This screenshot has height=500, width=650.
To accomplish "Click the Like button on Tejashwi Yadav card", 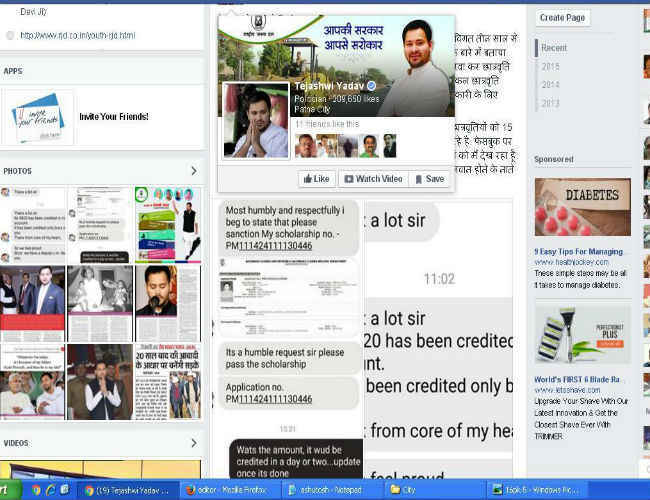I will pos(315,179).
